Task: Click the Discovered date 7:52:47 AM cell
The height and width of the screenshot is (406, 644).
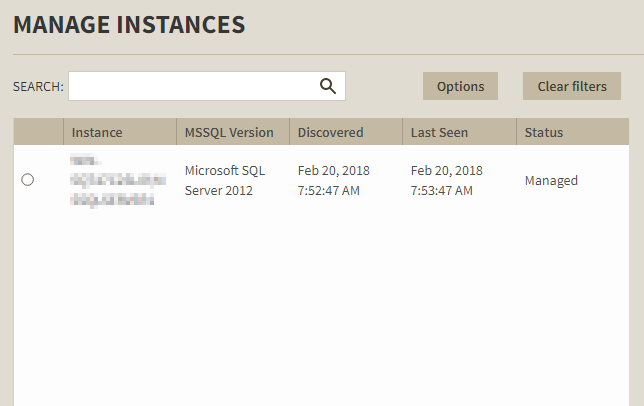Action: [334, 181]
